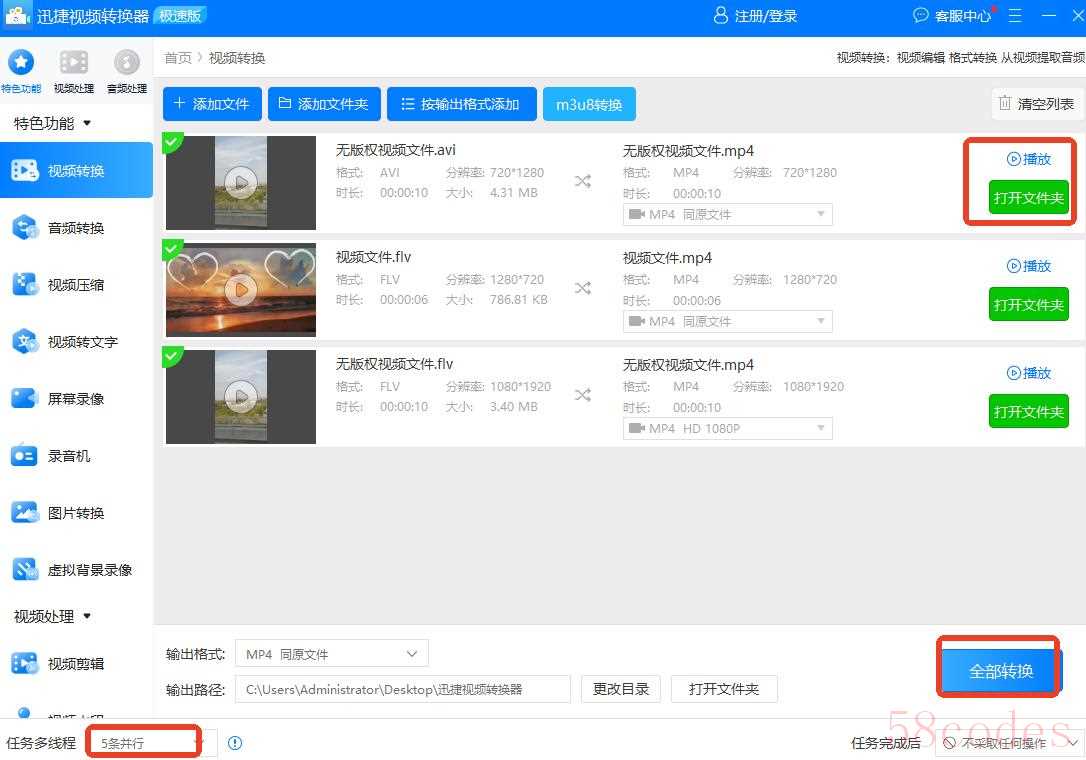Start conversion with 全部转换

pyautogui.click(x=1000, y=671)
